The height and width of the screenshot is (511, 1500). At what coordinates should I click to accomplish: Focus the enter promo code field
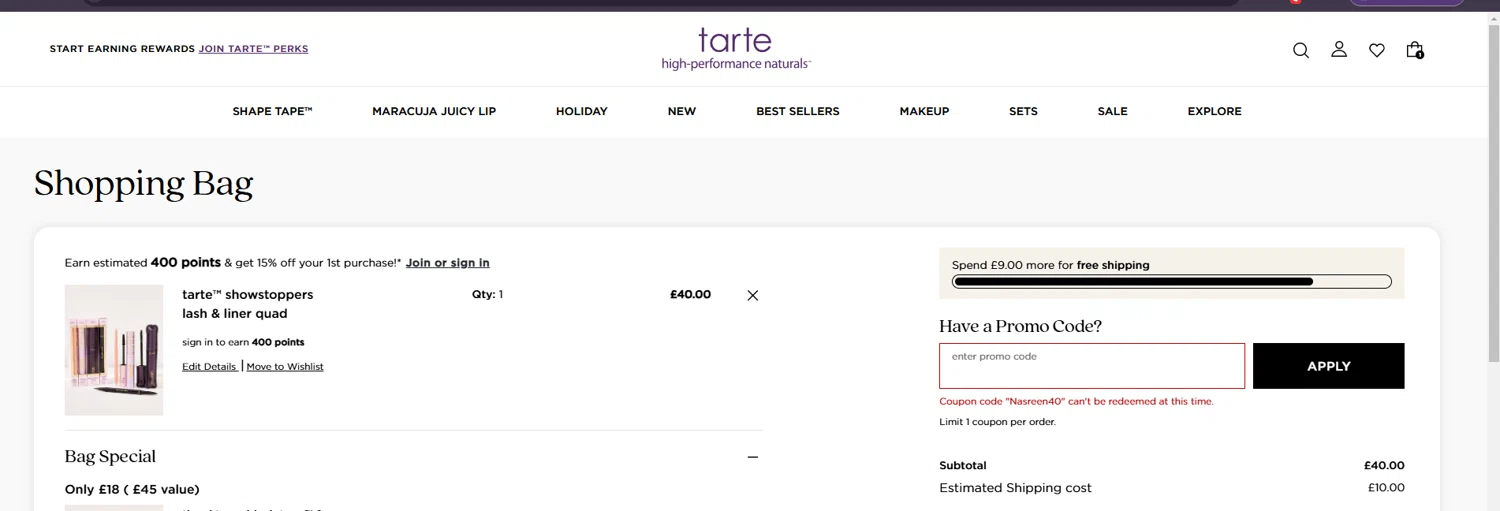tap(1092, 366)
